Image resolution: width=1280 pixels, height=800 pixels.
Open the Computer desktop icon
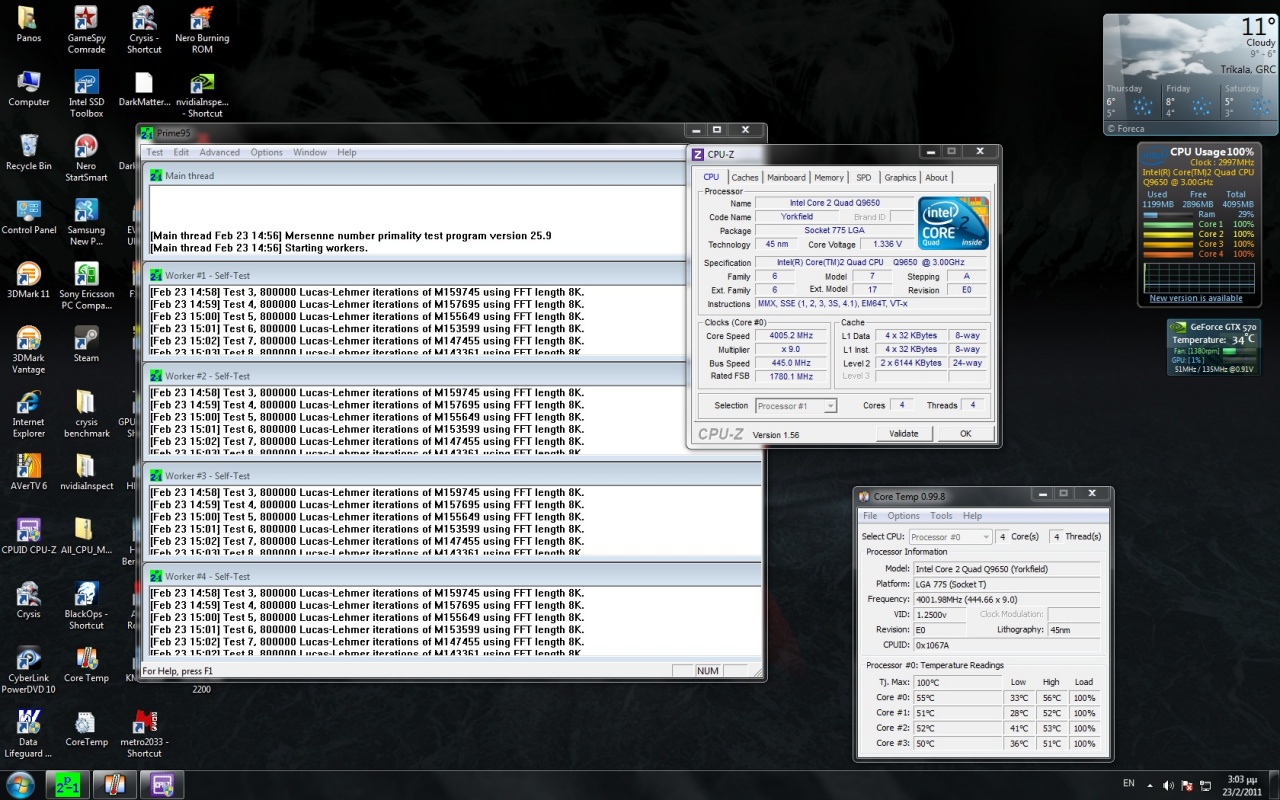click(x=29, y=88)
